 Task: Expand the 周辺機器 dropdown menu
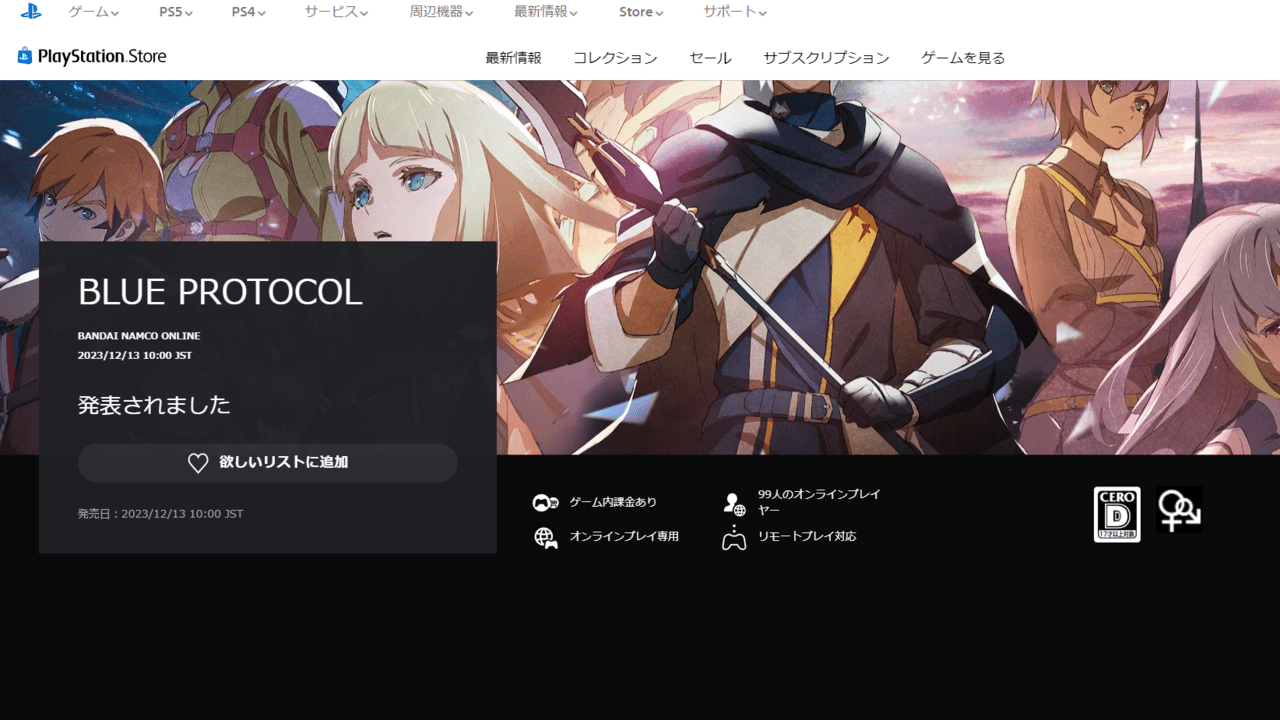pos(441,12)
